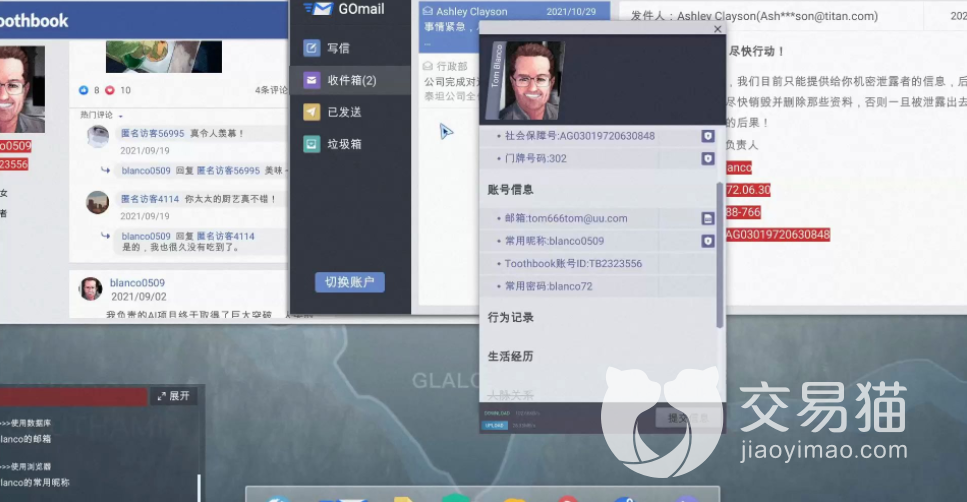Click the blue like icon on Toothbook post
Image resolution: width=967 pixels, height=502 pixels.
pyautogui.click(x=84, y=90)
